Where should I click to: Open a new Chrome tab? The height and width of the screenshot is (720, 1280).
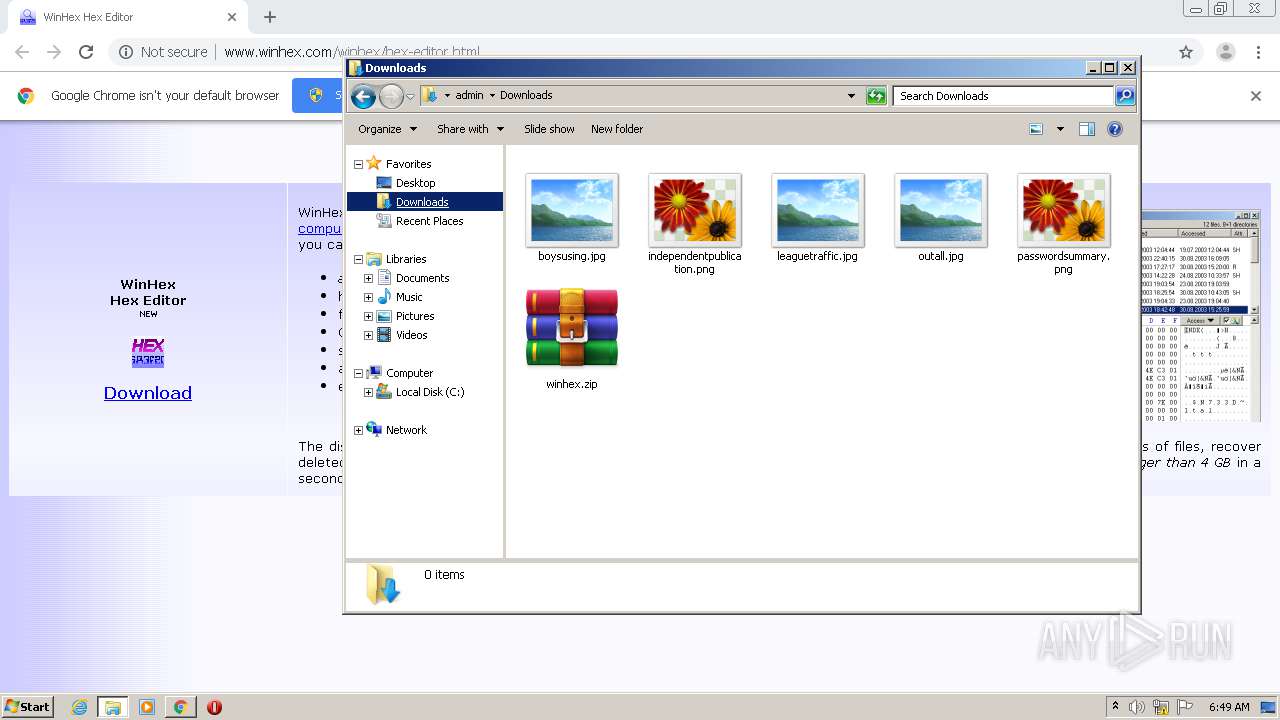(x=270, y=17)
